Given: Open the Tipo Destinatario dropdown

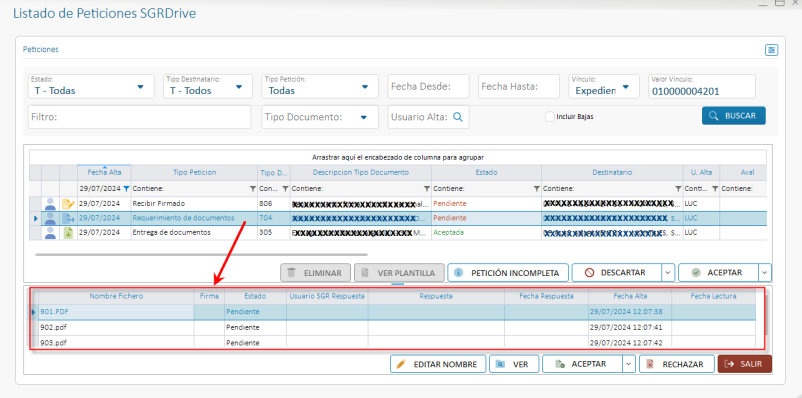Looking at the screenshot, I should [x=208, y=86].
